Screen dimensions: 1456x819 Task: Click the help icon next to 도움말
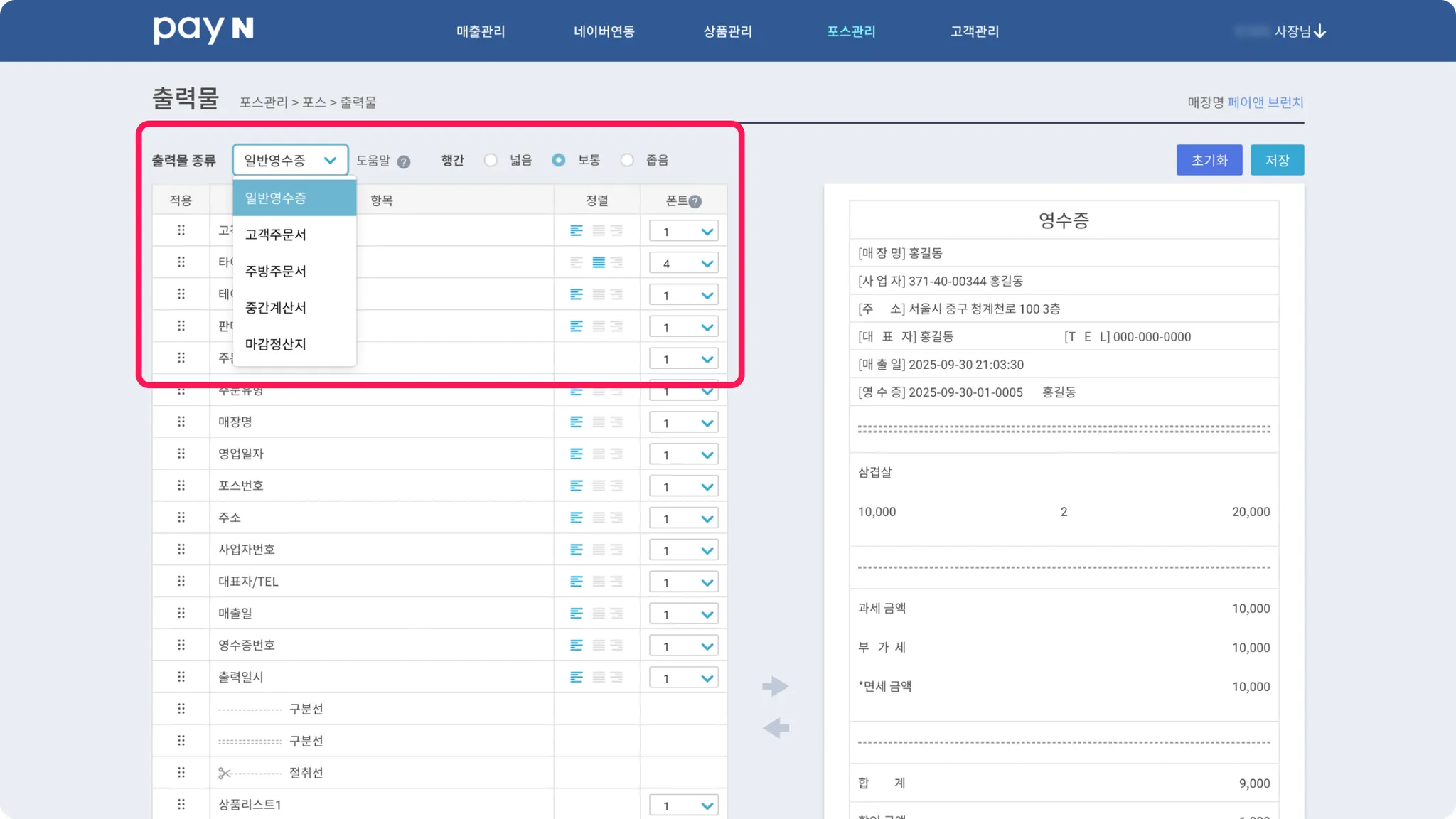coord(404,161)
